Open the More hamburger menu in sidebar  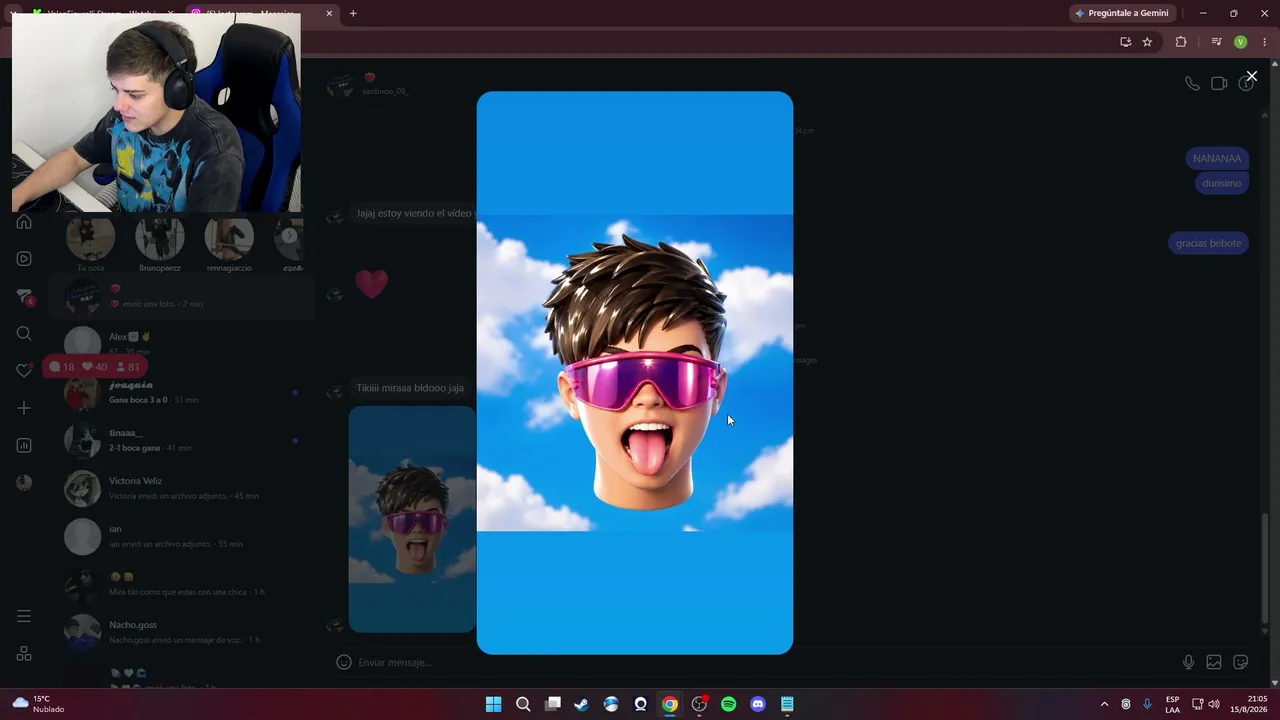tap(24, 616)
